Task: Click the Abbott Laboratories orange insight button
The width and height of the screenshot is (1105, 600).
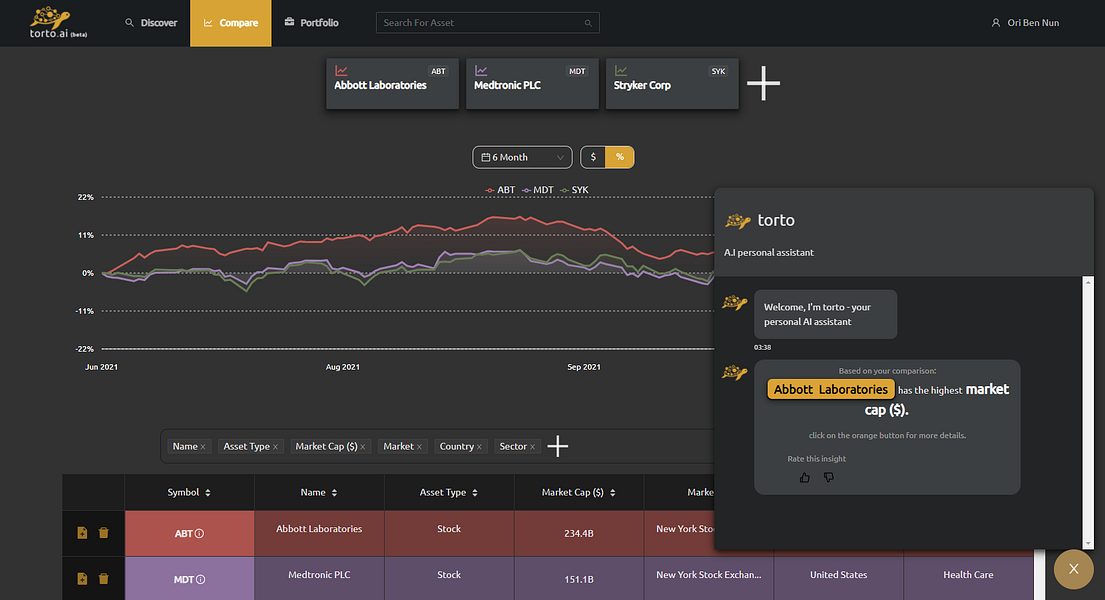Action: [x=831, y=389]
